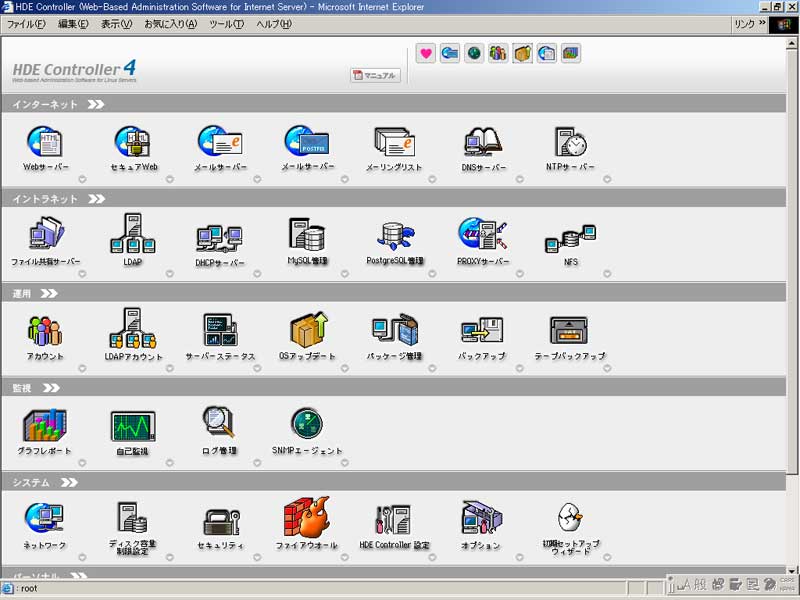
Task: Open the バックアップ icon
Action: coord(482,330)
